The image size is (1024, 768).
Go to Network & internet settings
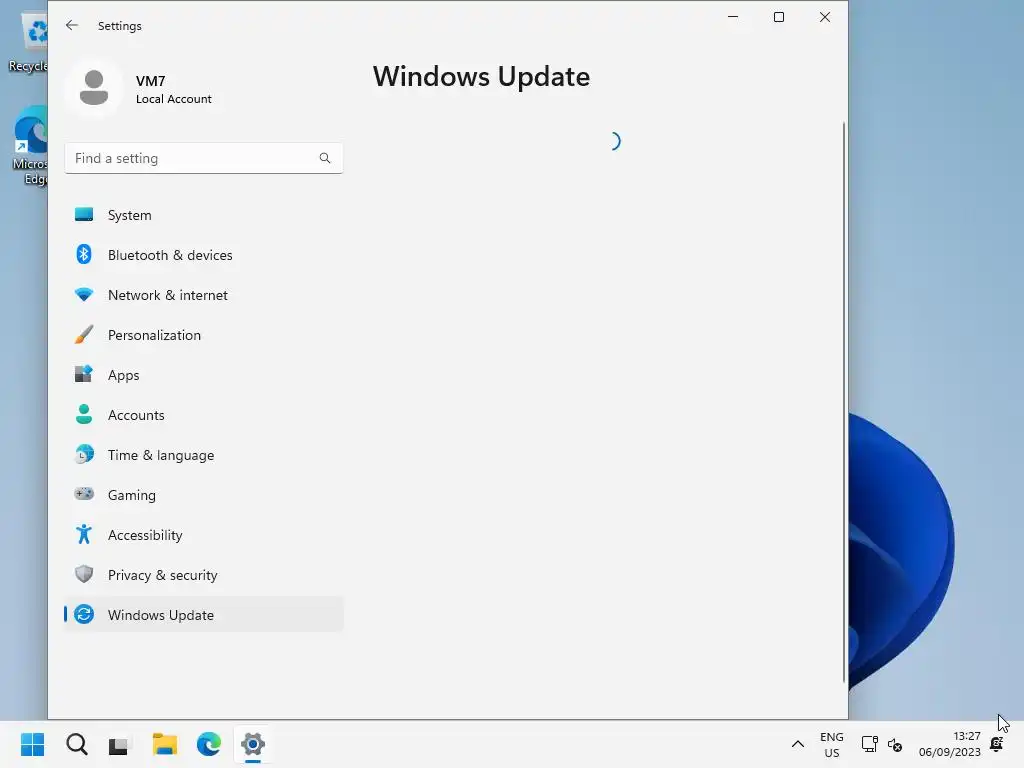coord(204,295)
